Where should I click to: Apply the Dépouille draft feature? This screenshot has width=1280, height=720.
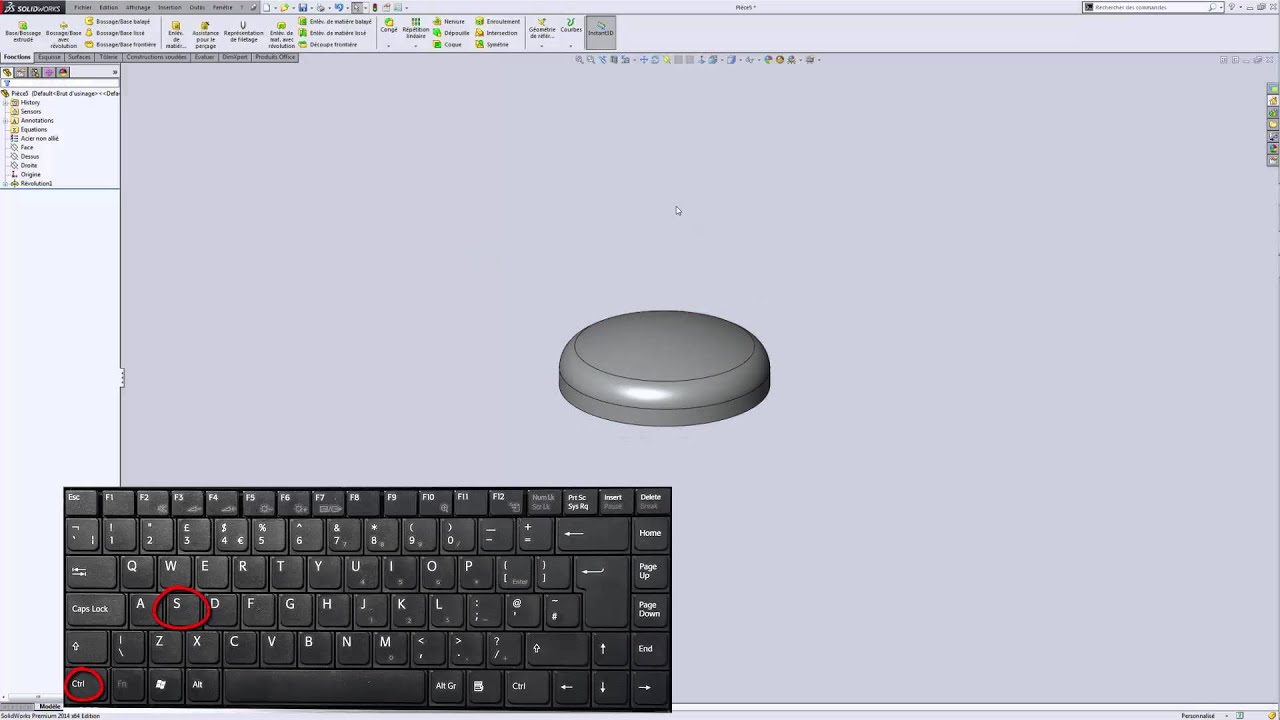pyautogui.click(x=451, y=33)
